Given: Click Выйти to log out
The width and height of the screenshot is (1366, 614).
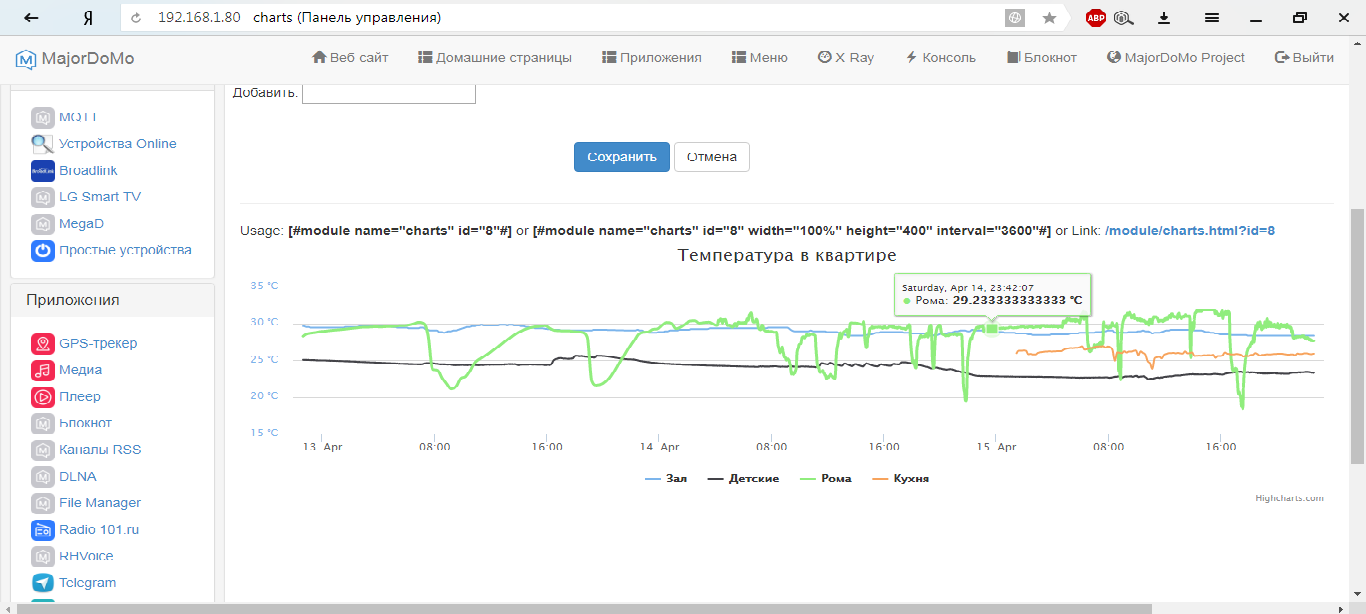Looking at the screenshot, I should click(1304, 58).
